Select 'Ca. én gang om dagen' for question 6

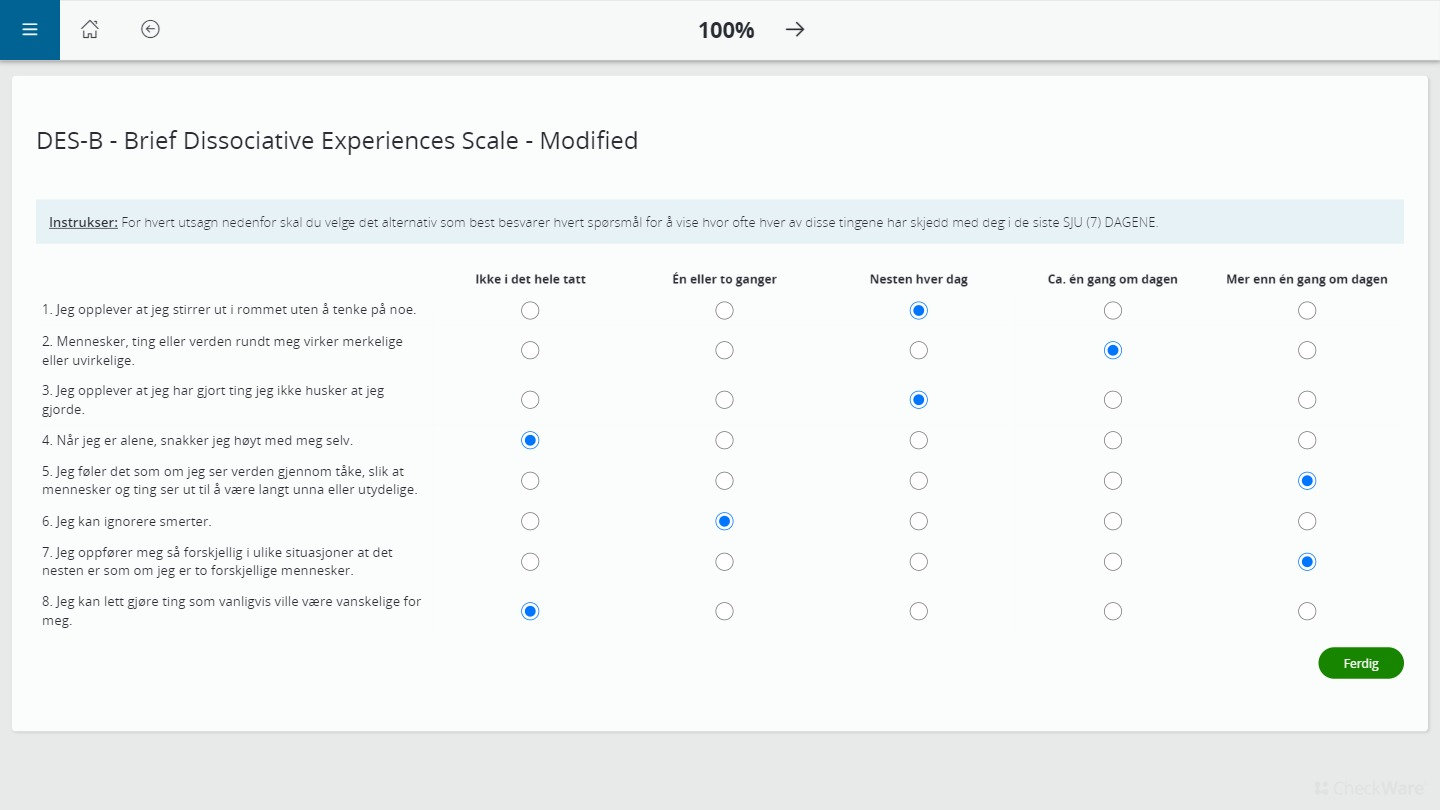(x=1113, y=520)
